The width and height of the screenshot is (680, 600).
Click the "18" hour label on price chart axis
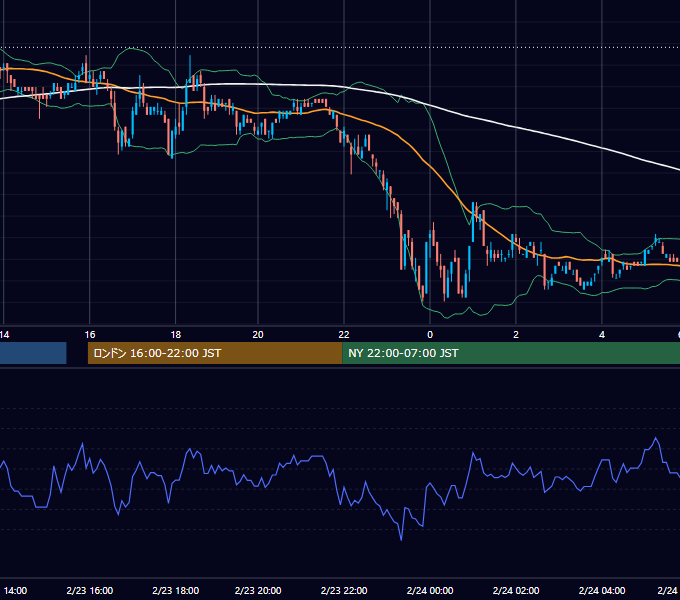tap(176, 335)
